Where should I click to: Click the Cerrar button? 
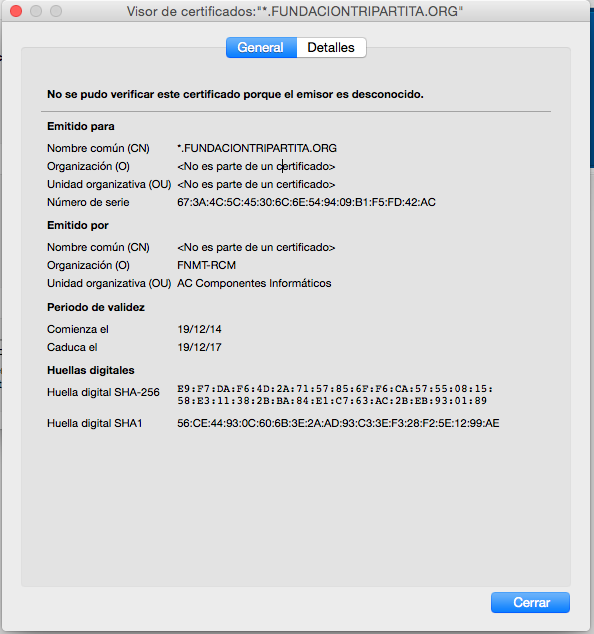tap(531, 602)
